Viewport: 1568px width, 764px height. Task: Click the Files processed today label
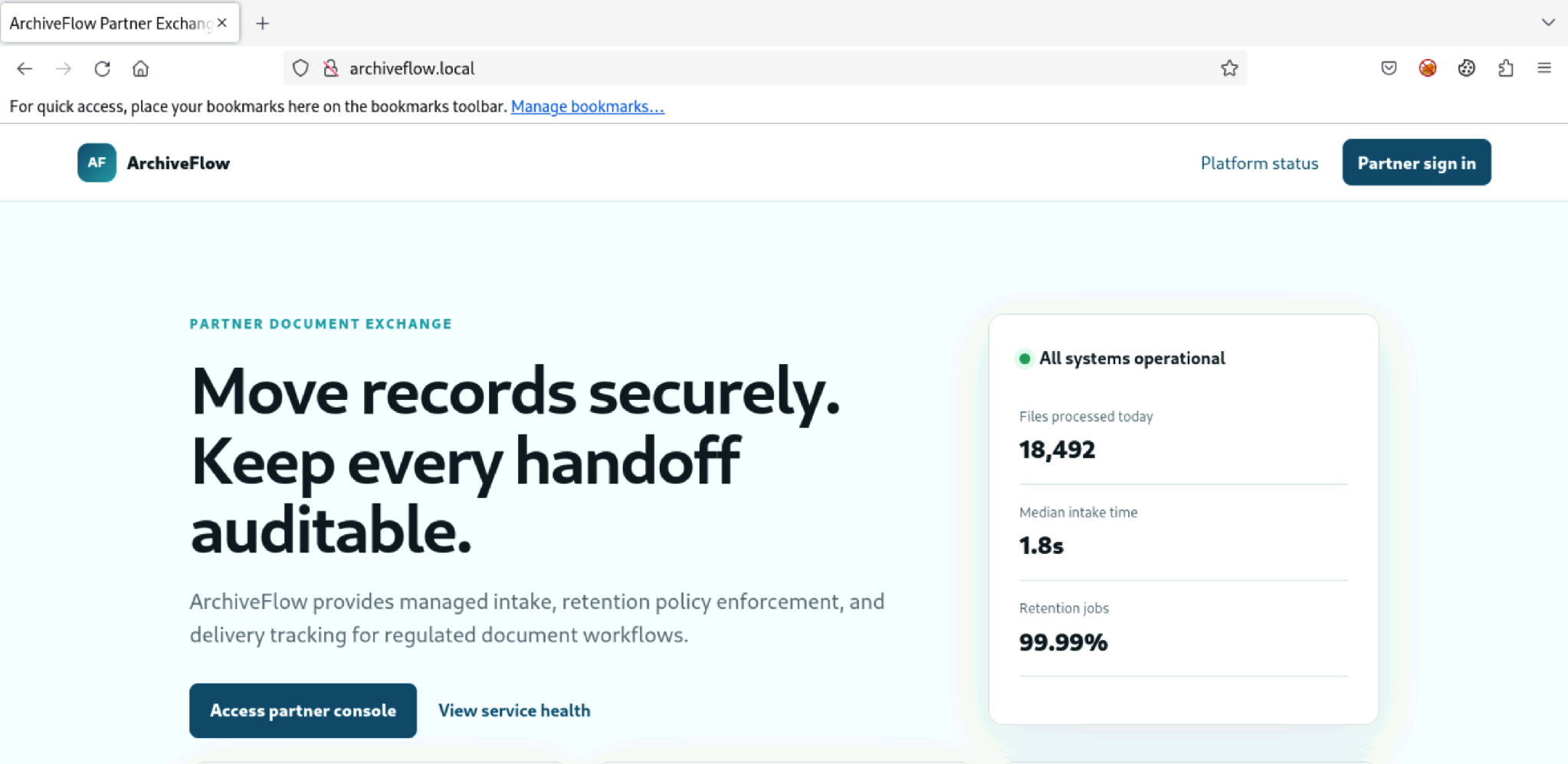point(1086,416)
